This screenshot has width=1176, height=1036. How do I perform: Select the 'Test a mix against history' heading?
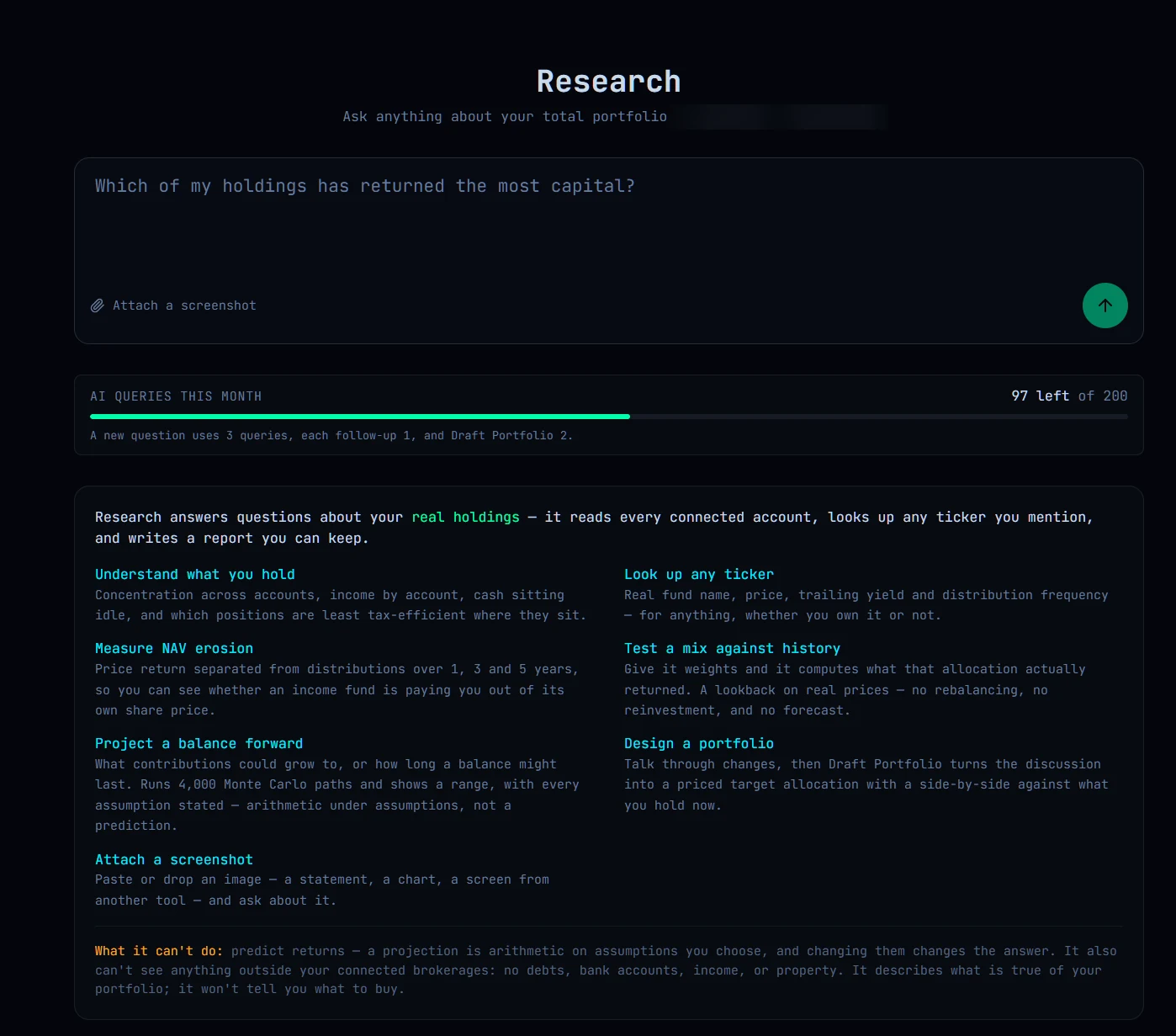(x=732, y=648)
